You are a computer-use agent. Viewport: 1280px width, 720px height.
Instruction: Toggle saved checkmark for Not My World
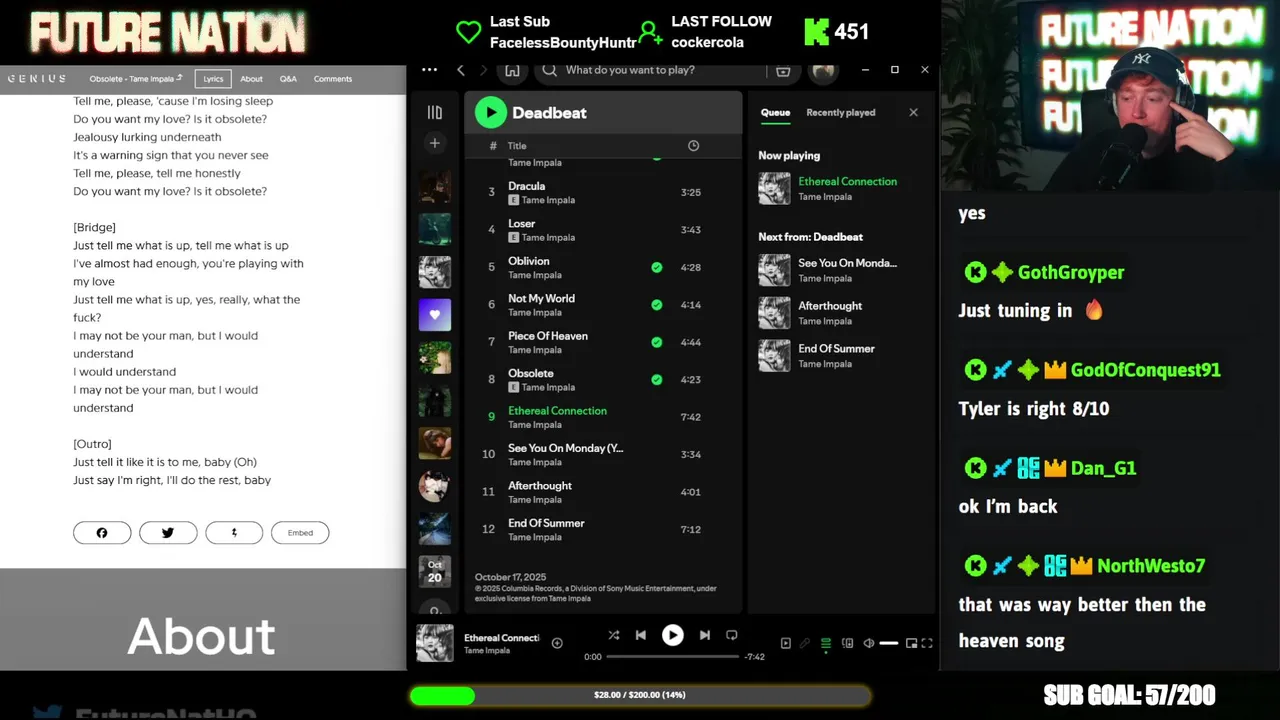tap(657, 305)
